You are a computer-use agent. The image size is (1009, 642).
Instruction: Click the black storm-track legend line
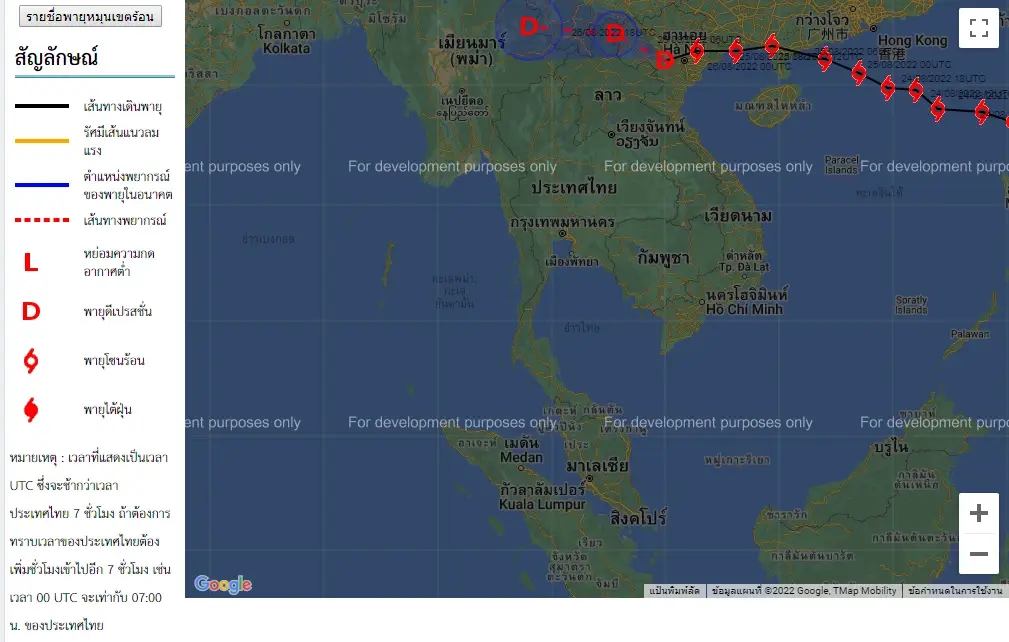click(x=42, y=106)
